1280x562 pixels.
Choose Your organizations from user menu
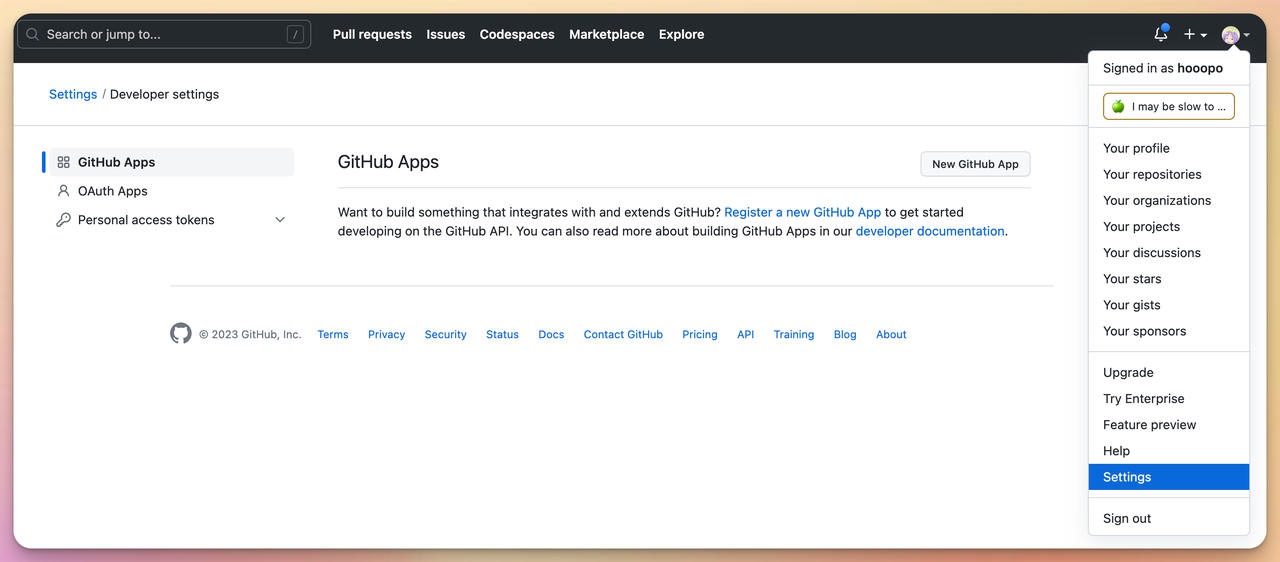[1169, 200]
